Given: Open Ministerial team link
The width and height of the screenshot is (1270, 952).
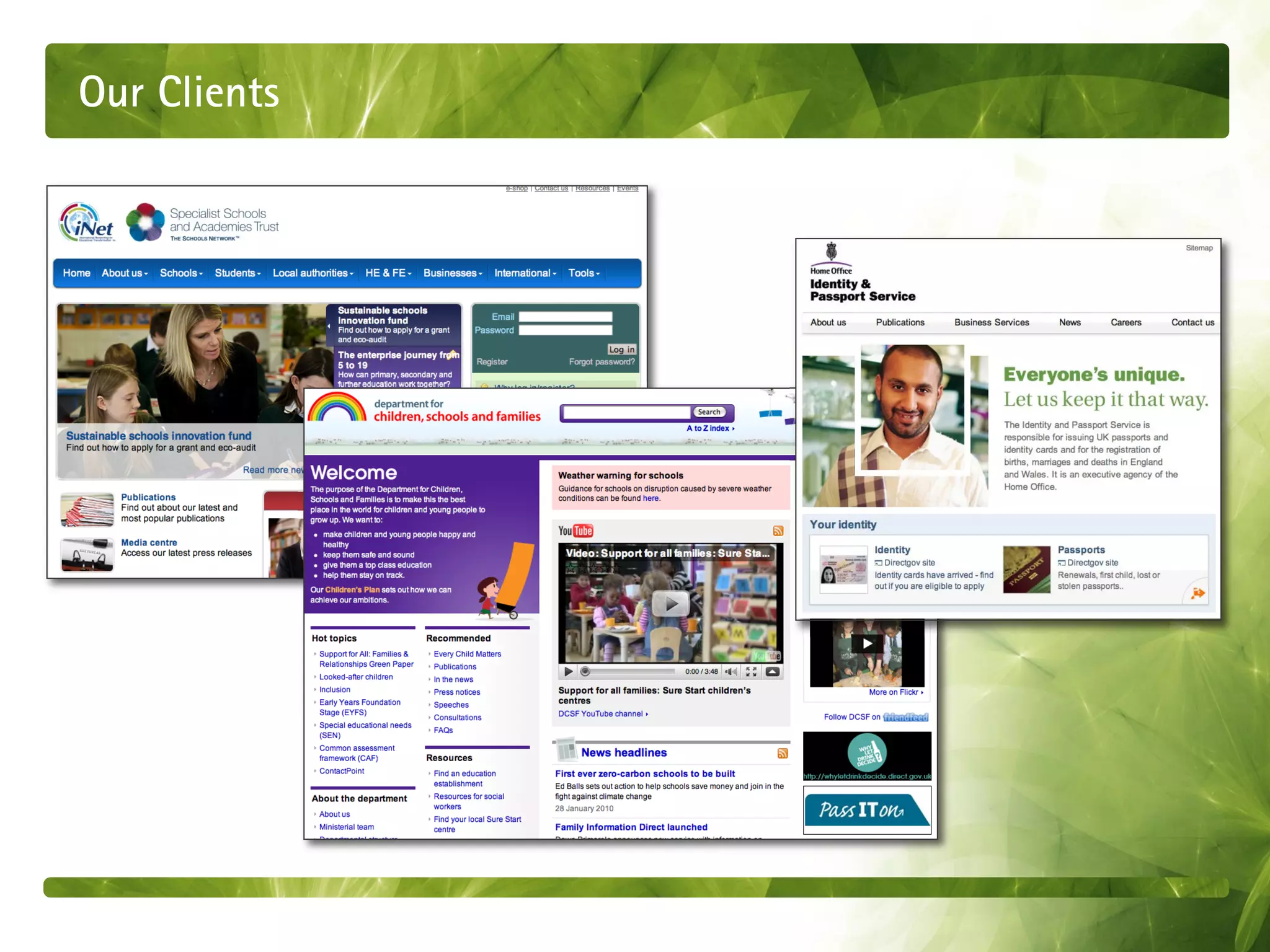Looking at the screenshot, I should click(x=346, y=827).
